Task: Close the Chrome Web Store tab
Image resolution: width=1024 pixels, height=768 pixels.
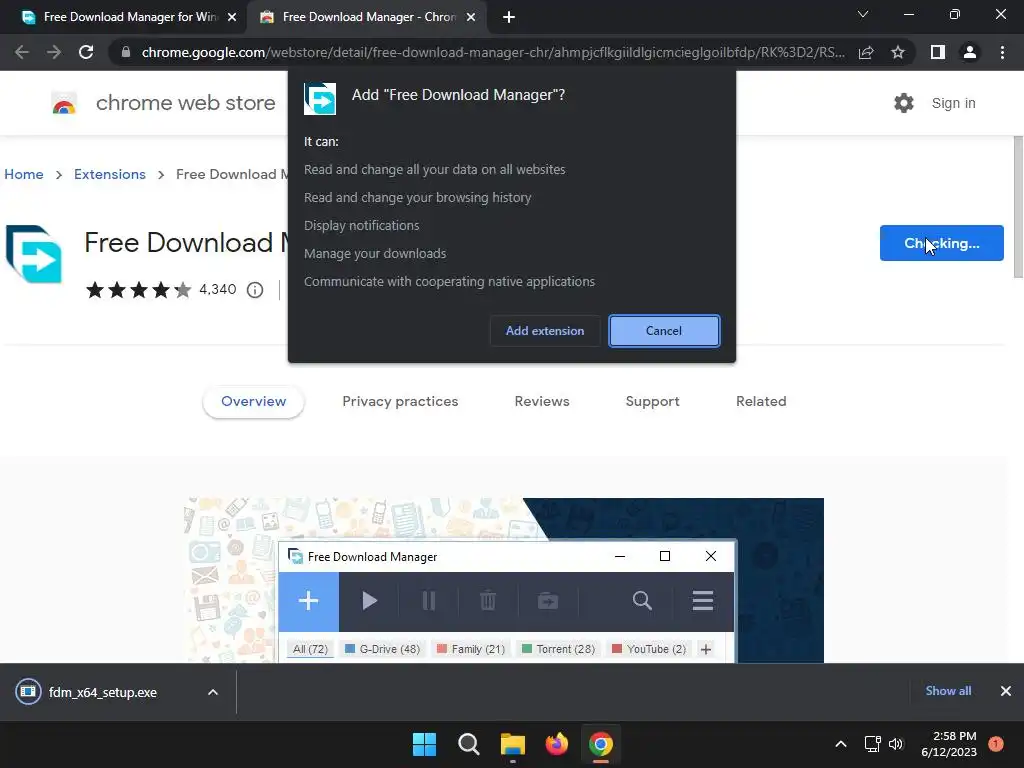Action: 471,17
